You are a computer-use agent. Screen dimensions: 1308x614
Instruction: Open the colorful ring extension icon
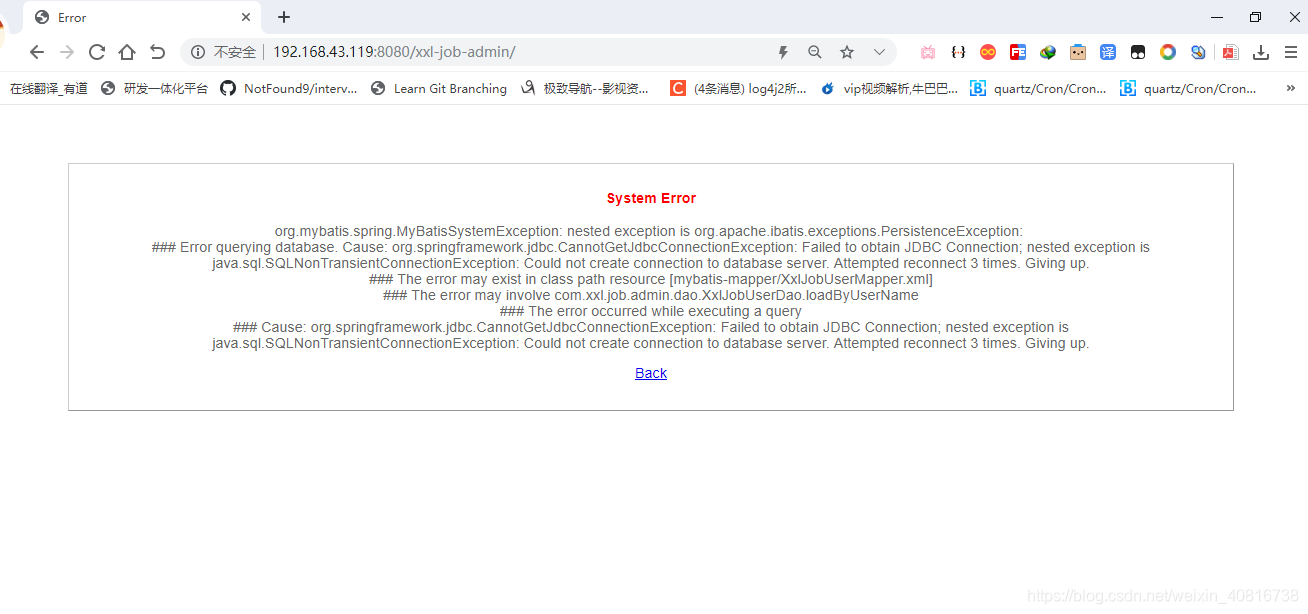point(1168,52)
